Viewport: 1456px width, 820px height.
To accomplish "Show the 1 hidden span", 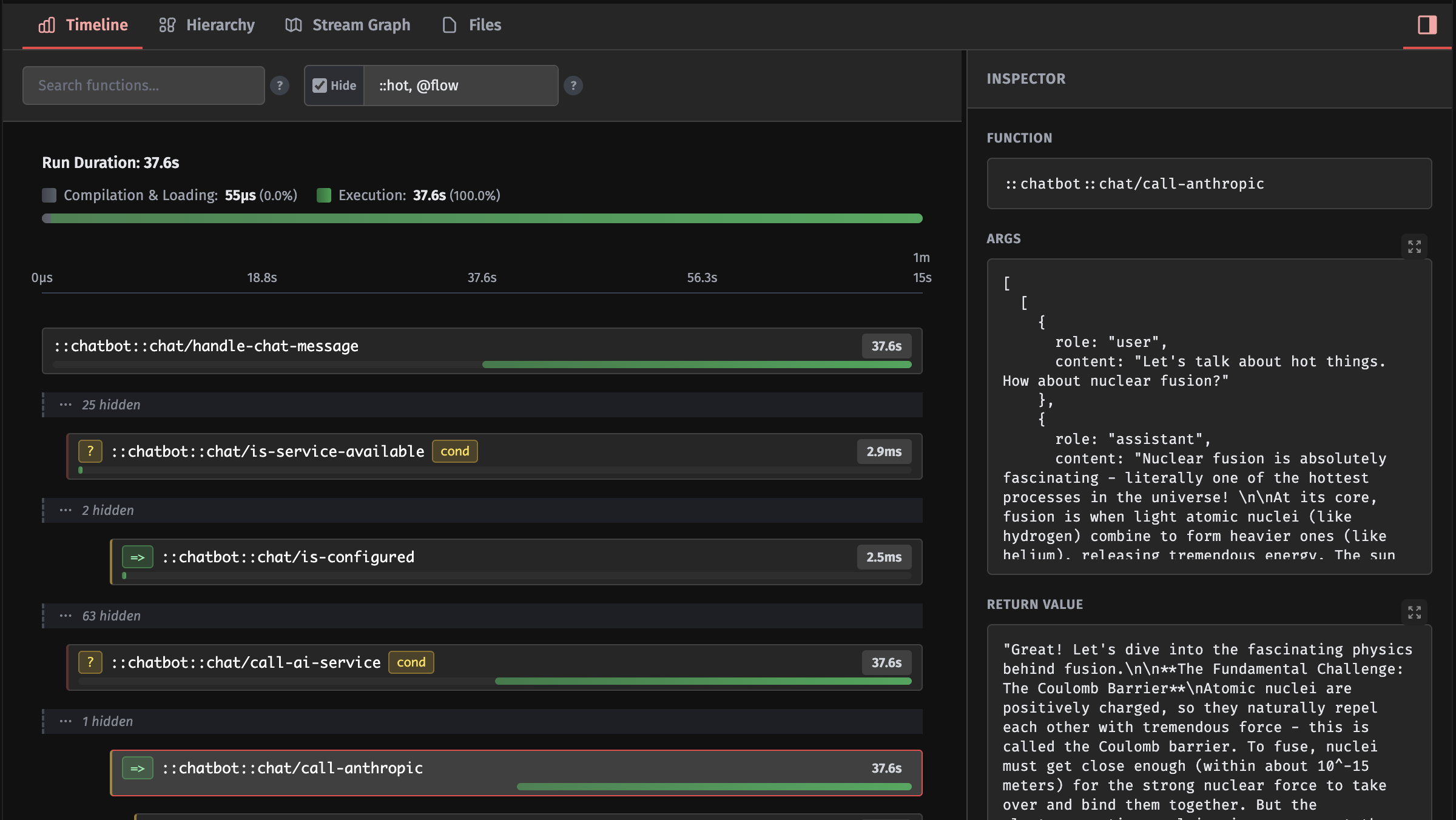I will tap(107, 721).
